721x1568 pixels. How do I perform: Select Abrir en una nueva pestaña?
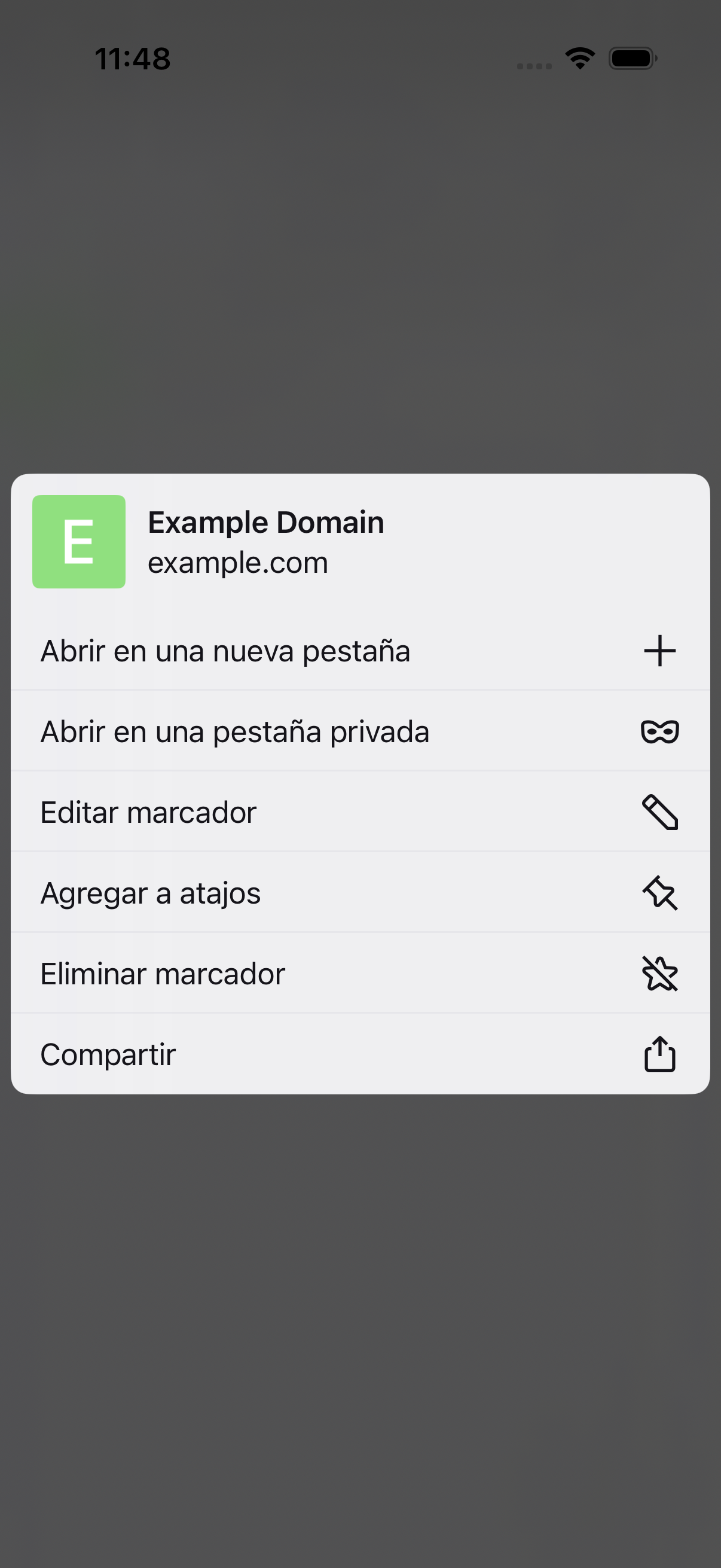pyautogui.click(x=360, y=651)
